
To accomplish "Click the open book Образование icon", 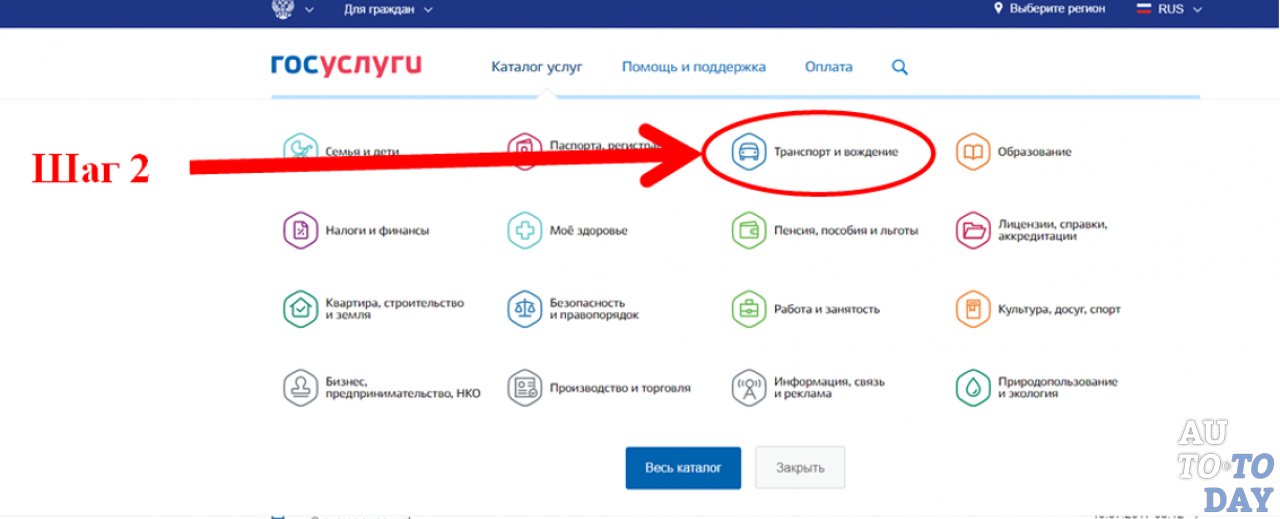I will 972,152.
